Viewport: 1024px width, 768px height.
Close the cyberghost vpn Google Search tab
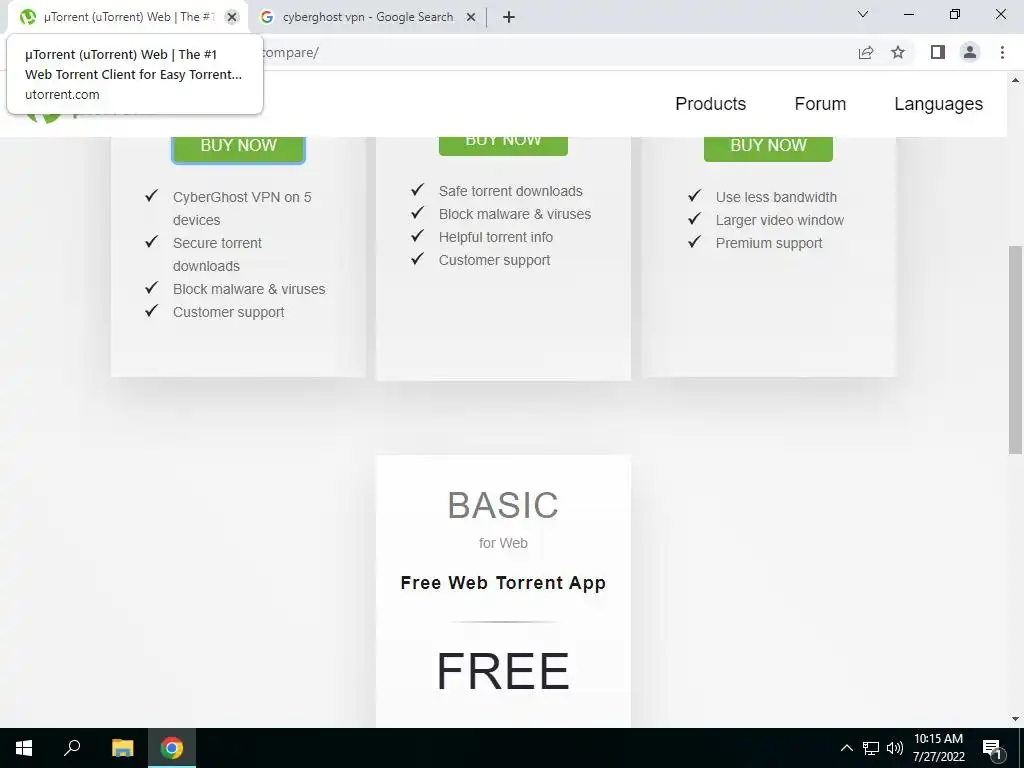coord(471,18)
